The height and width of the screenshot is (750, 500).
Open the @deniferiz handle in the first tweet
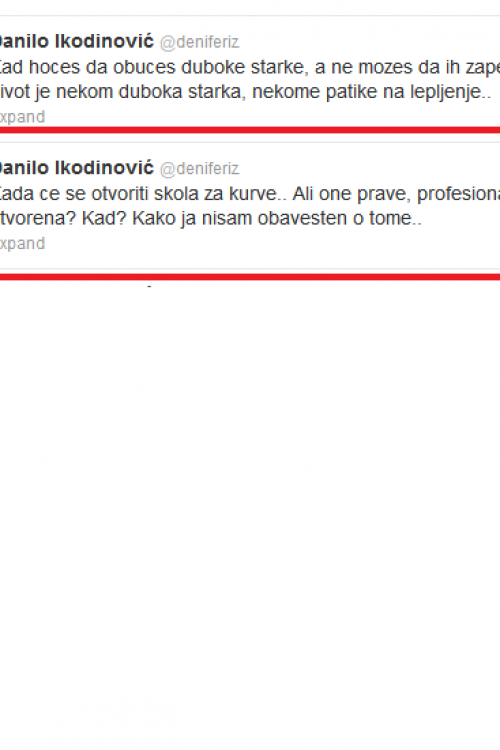(x=199, y=42)
